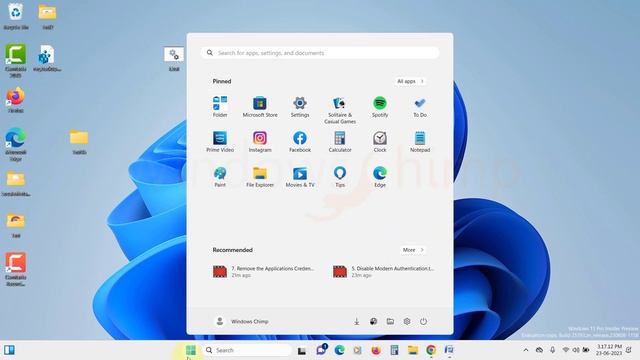The image size is (640, 360).
Task: Select desktop file with gears icon near Start menu
Action: coord(174,59)
